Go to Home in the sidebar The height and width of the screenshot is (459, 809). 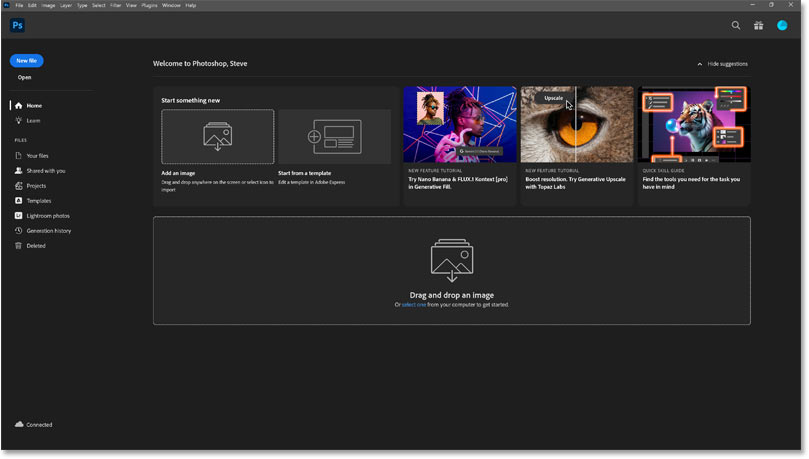34,106
